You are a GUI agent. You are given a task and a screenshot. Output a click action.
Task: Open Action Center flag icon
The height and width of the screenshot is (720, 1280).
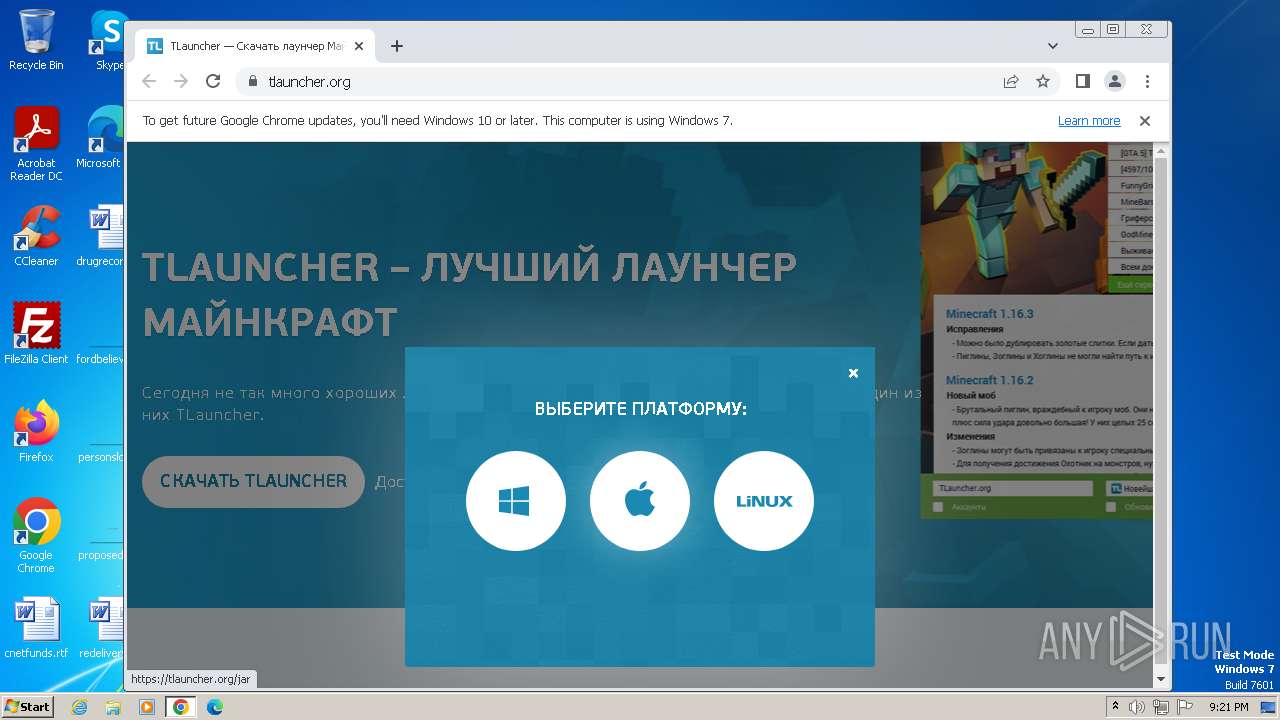(1185, 707)
